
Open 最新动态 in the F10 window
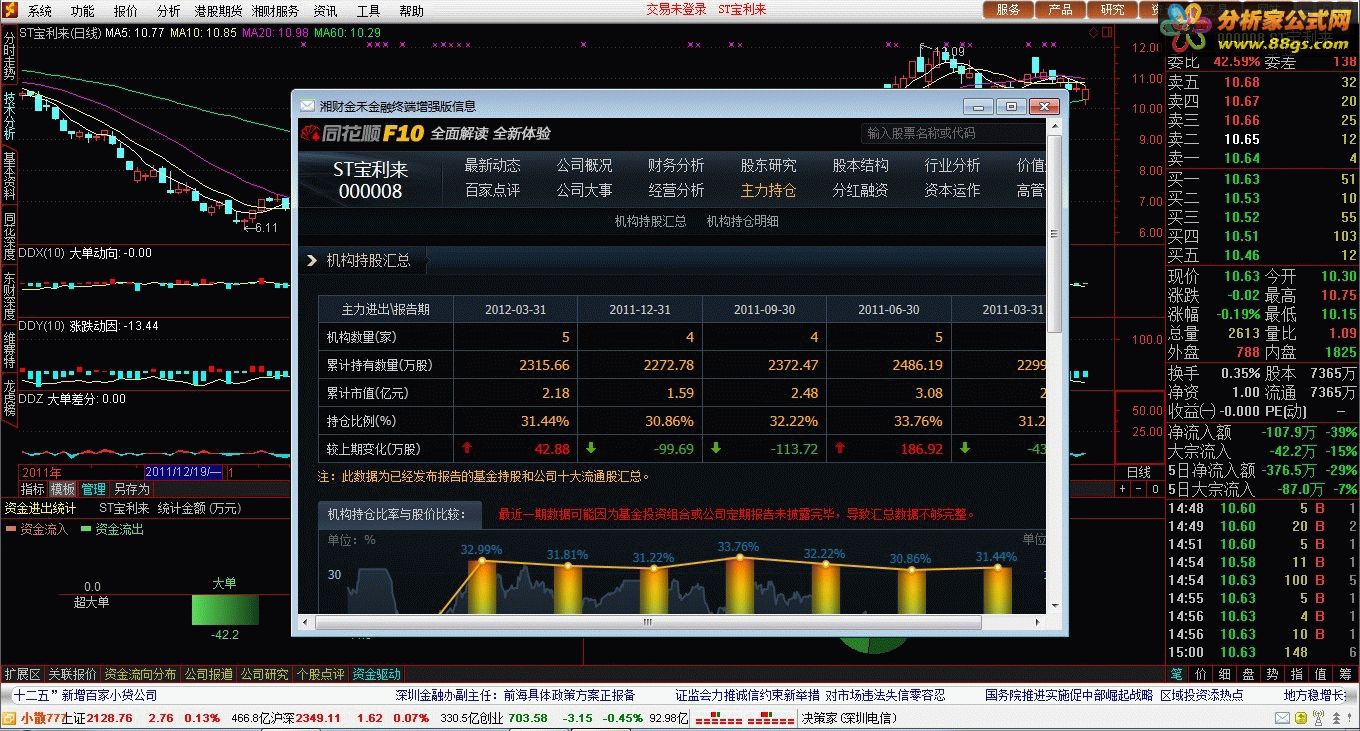(x=492, y=165)
